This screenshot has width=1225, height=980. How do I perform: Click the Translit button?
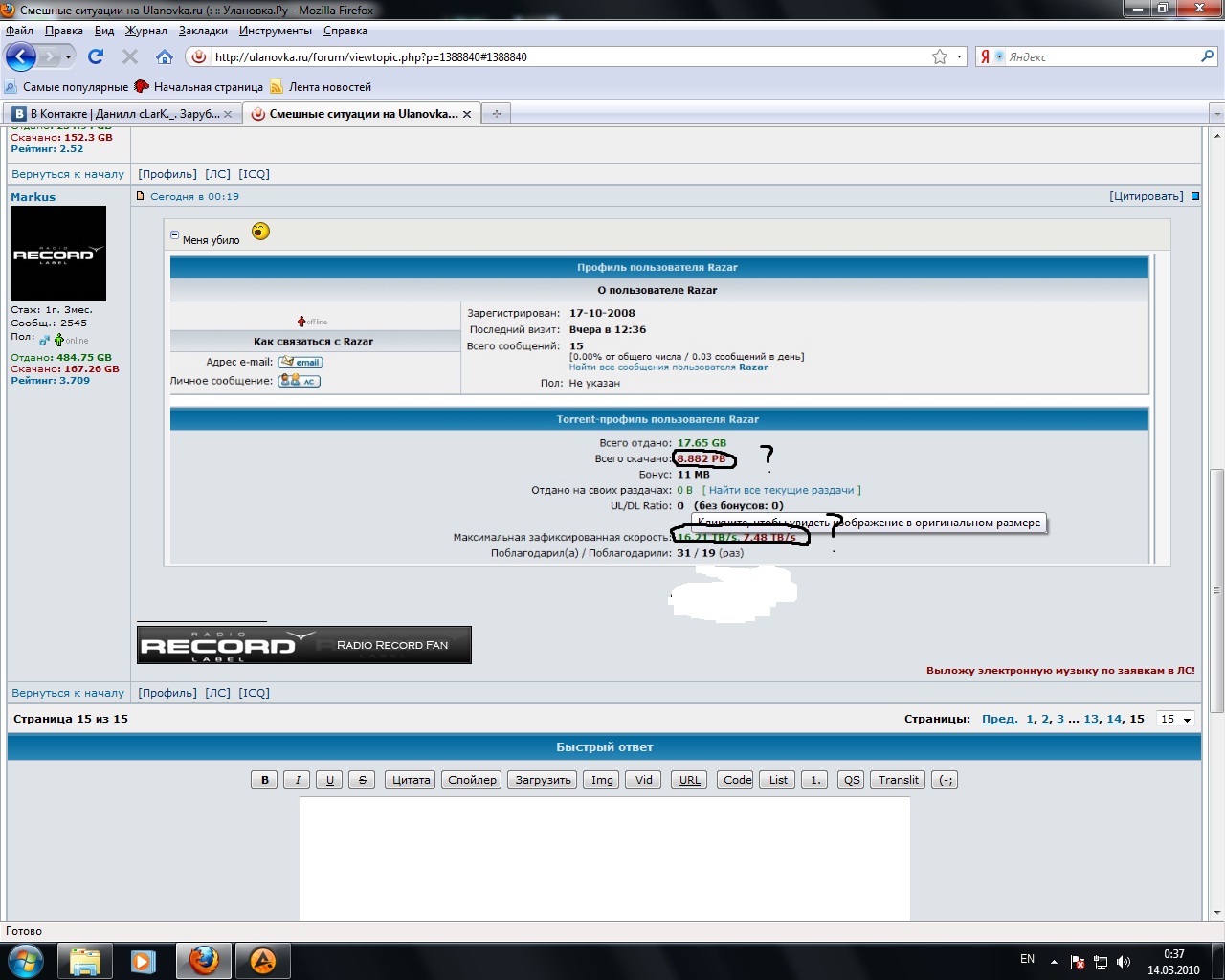(899, 780)
